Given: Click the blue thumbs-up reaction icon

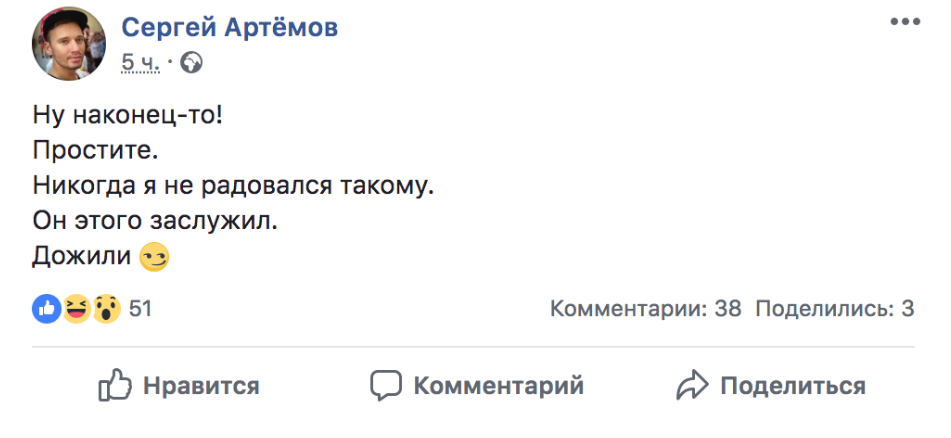Looking at the screenshot, I should pos(46,309).
